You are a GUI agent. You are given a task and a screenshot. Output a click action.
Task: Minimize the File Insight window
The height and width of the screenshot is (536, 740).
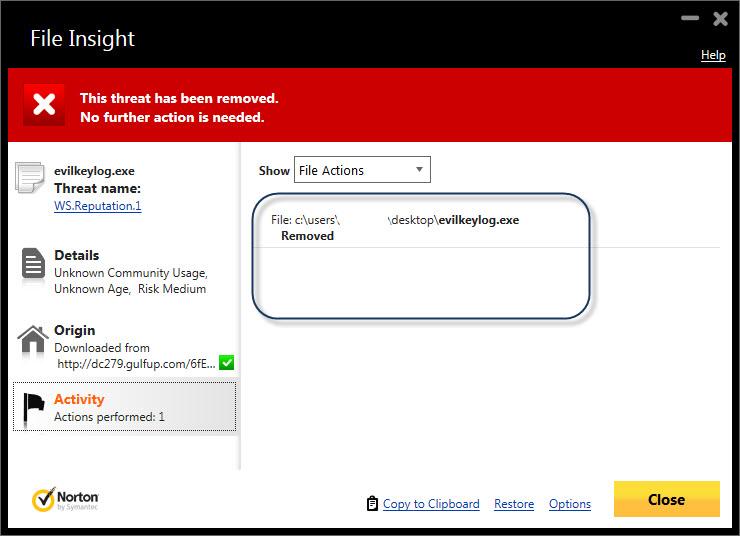tap(690, 18)
